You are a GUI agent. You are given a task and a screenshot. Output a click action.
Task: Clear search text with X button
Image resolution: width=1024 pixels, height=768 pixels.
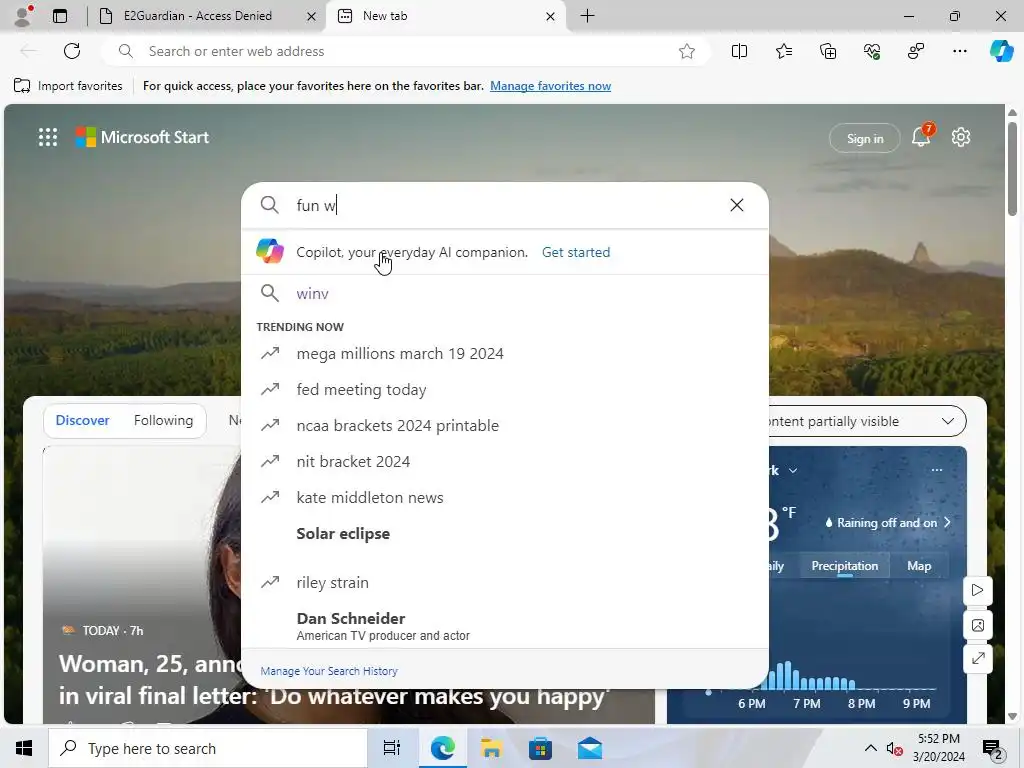coord(737,205)
